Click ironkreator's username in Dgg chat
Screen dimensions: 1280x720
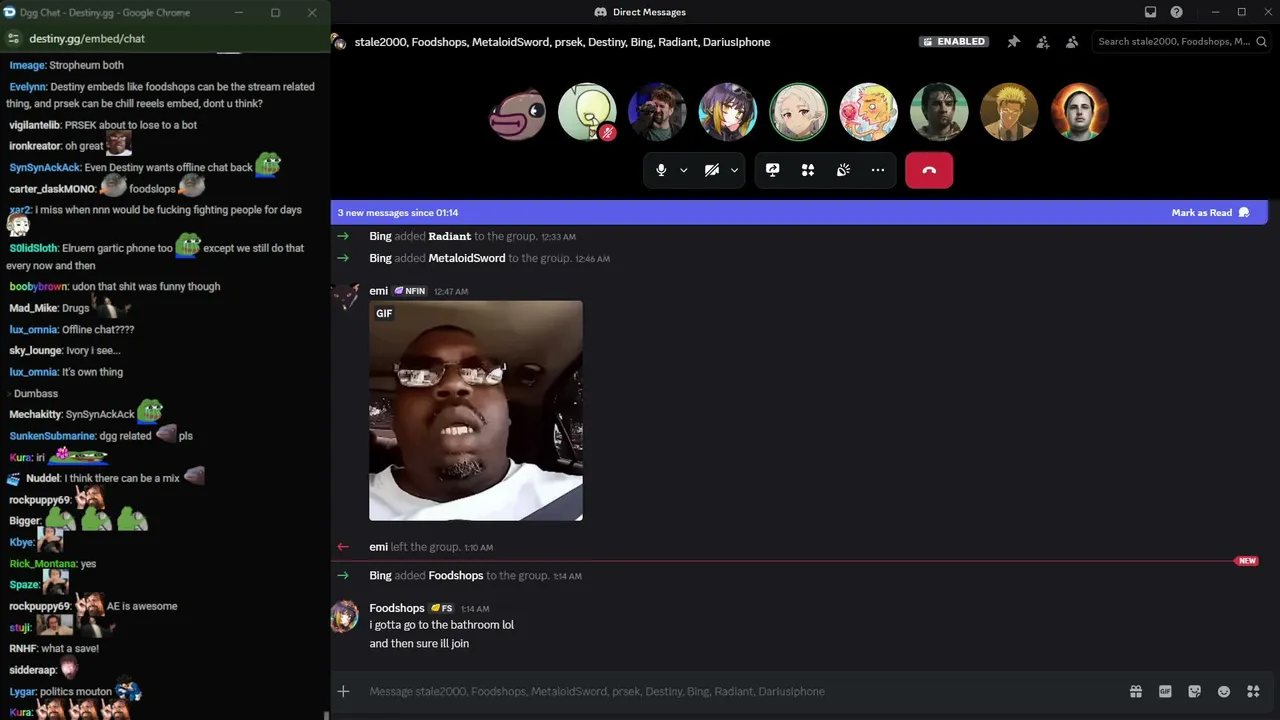(35, 146)
